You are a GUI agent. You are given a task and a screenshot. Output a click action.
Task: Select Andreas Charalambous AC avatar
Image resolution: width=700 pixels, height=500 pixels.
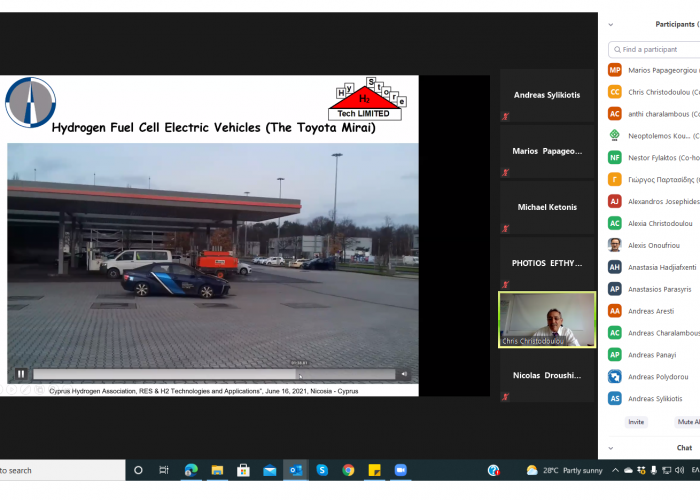[x=615, y=333]
